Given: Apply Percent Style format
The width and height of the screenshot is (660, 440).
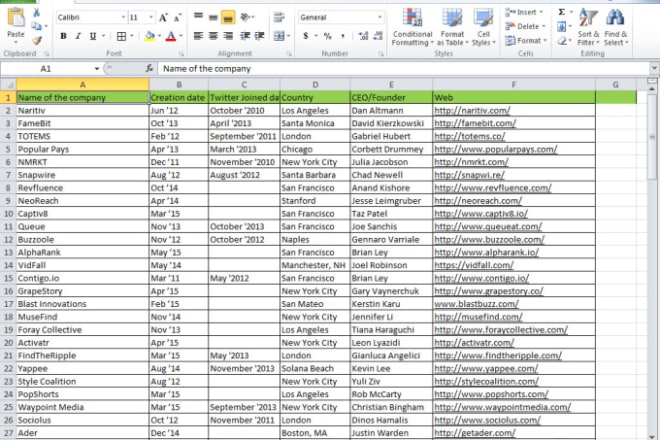Looking at the screenshot, I should click(327, 36).
